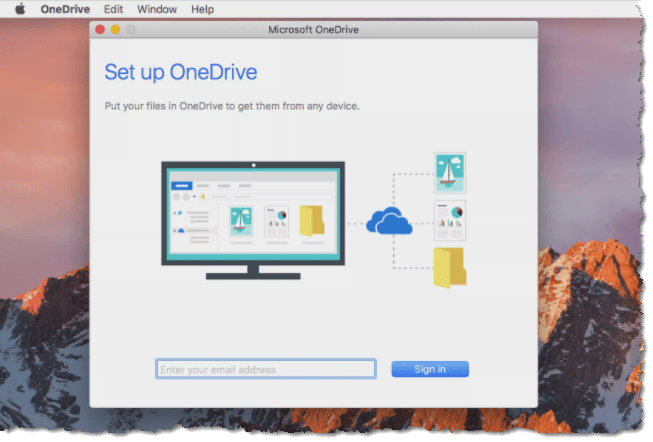Image resolution: width=653 pixels, height=442 pixels.
Task: Click the blue tab in the monitor illustration
Action: coord(182,186)
